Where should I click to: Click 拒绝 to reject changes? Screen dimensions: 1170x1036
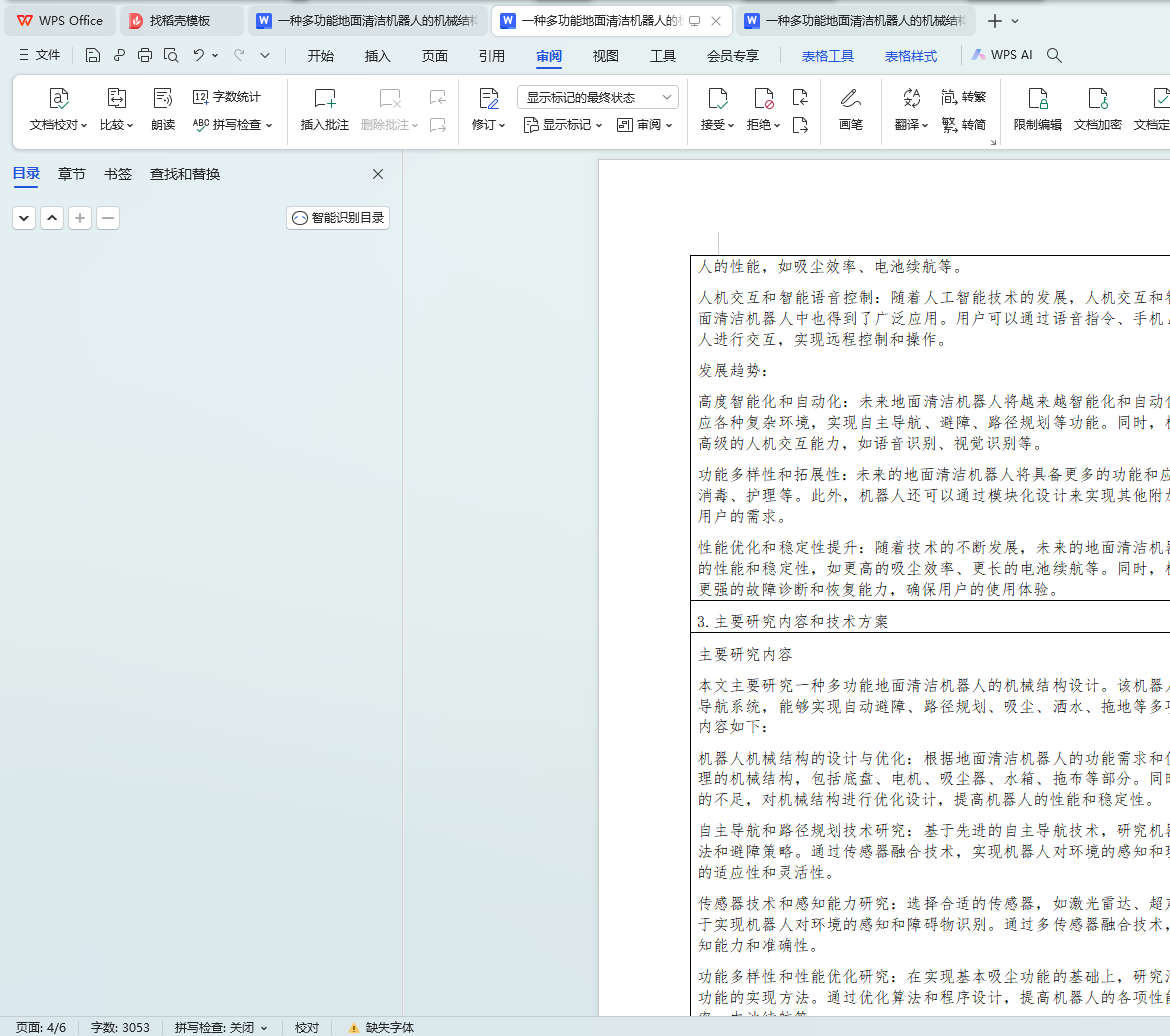tap(763, 109)
